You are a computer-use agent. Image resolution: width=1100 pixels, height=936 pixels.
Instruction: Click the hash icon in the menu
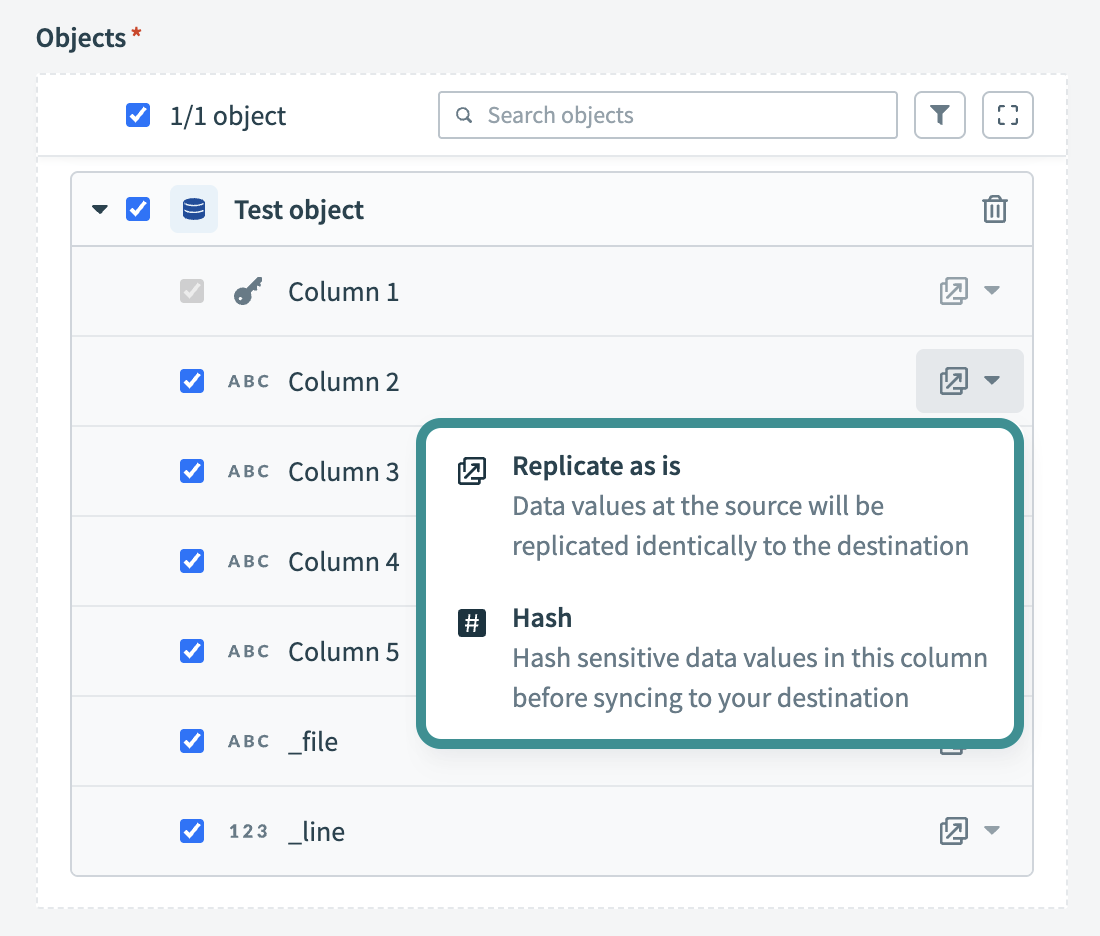(471, 623)
